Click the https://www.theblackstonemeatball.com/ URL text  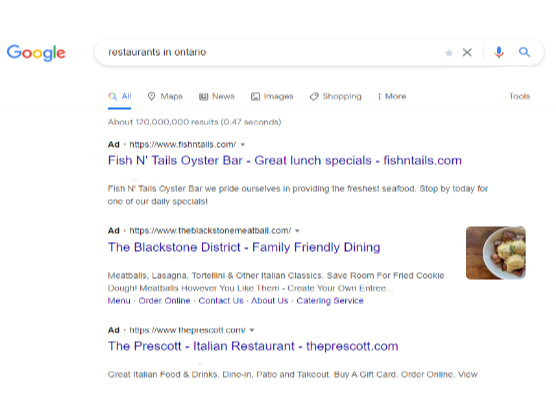tap(210, 231)
